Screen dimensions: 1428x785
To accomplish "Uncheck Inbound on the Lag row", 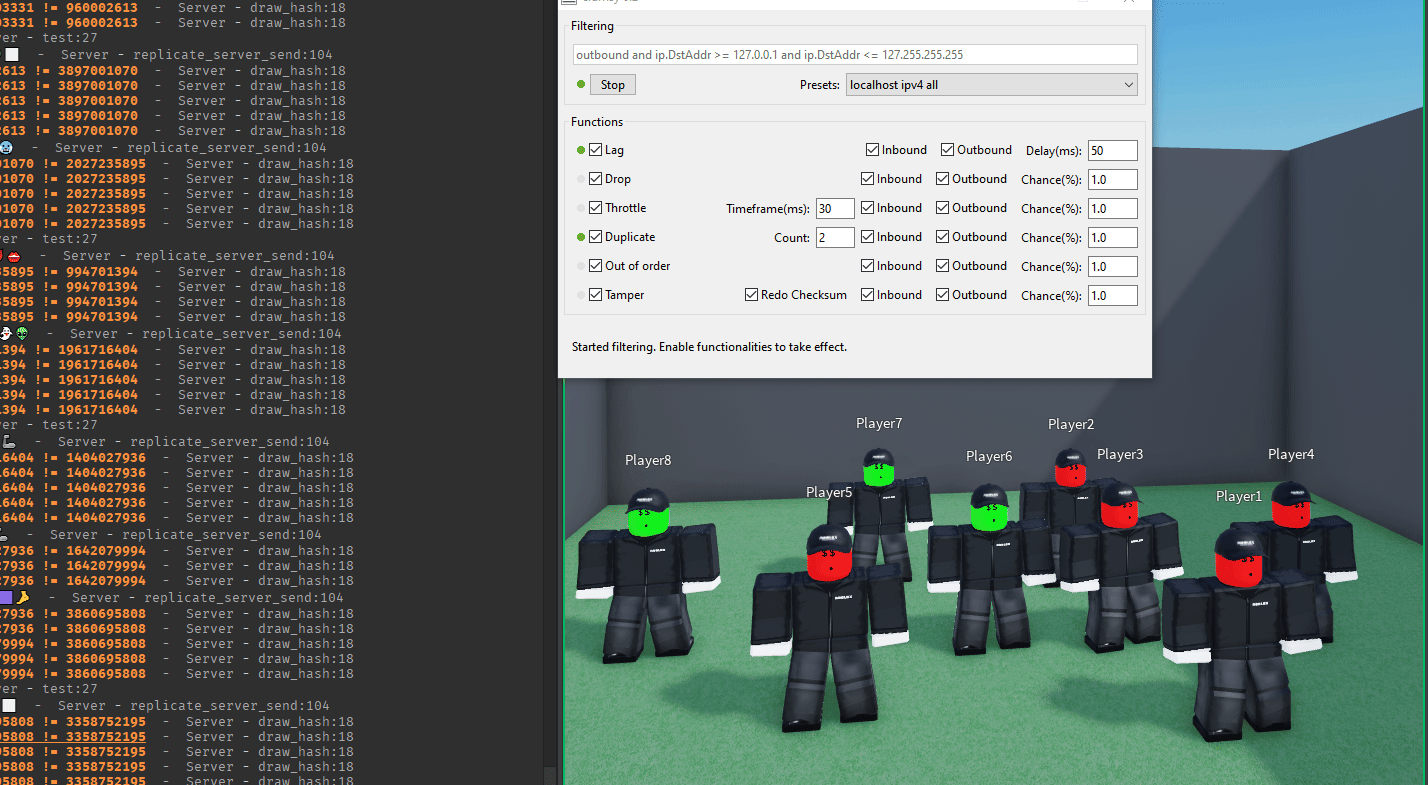I will [x=873, y=150].
